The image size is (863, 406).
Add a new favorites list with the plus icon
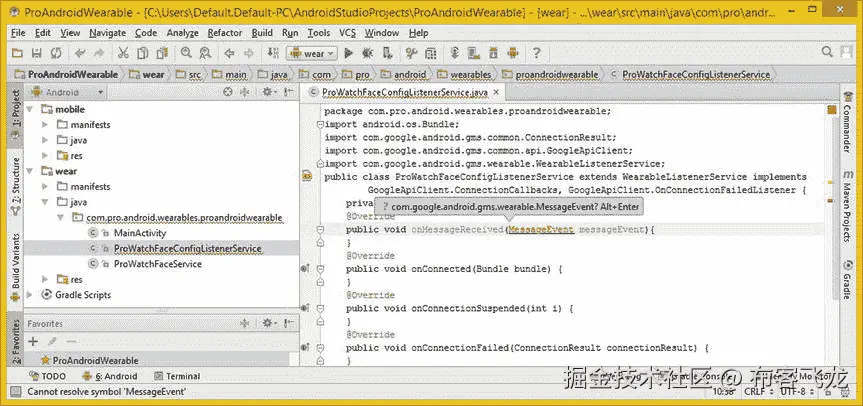point(33,342)
